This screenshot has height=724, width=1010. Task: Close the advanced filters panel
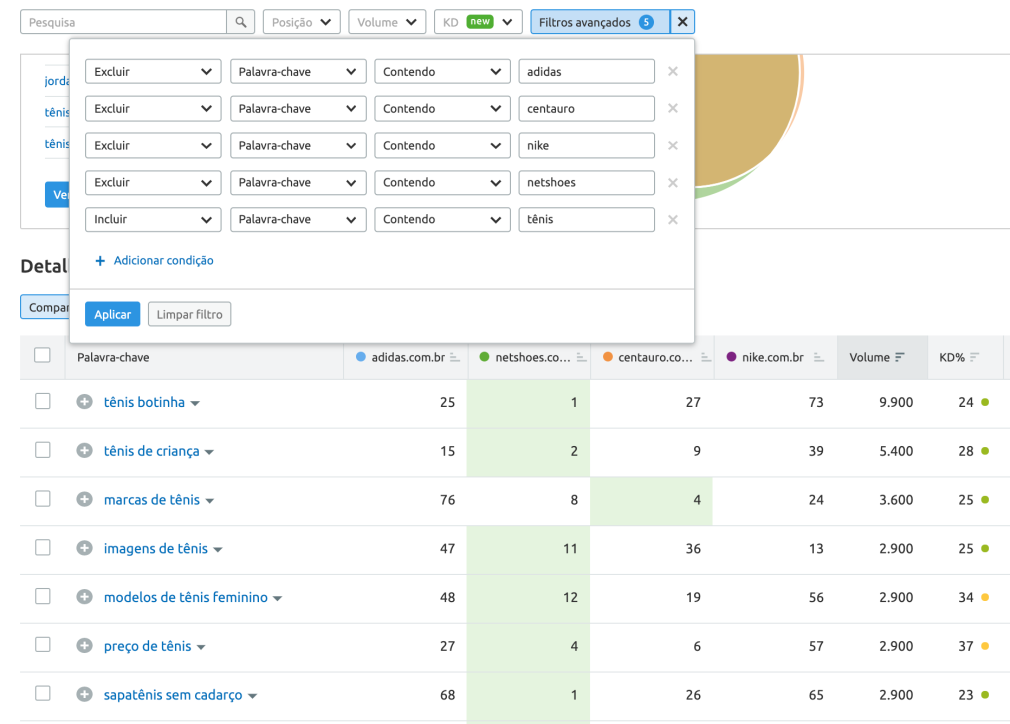(x=683, y=22)
